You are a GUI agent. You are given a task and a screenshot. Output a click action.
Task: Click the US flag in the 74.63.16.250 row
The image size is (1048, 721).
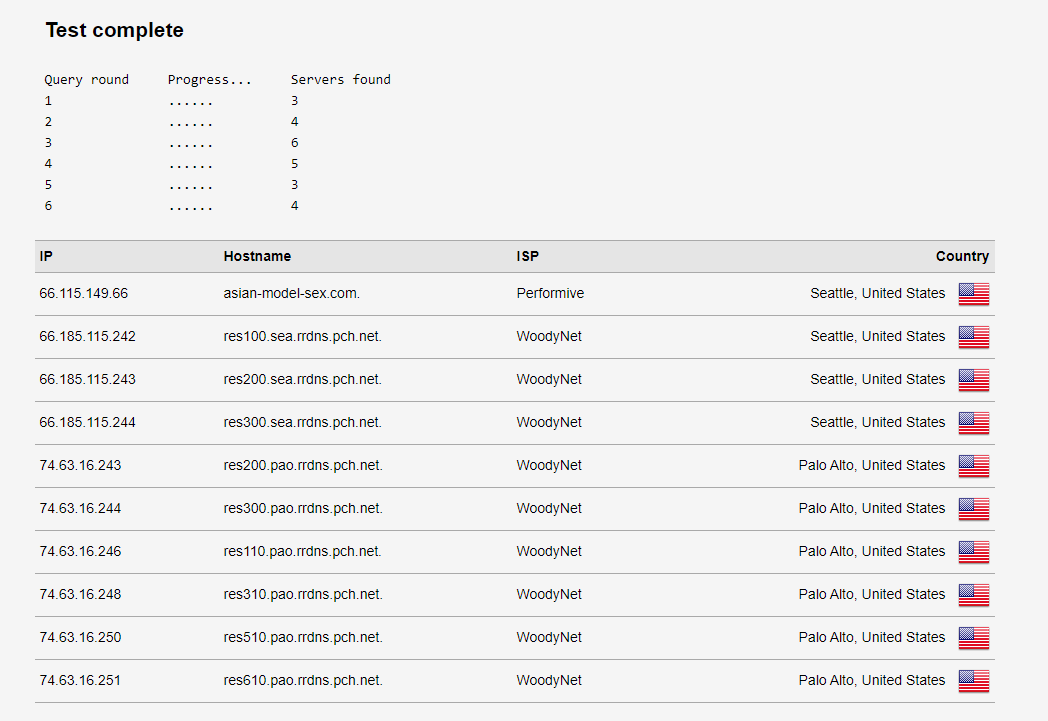974,637
